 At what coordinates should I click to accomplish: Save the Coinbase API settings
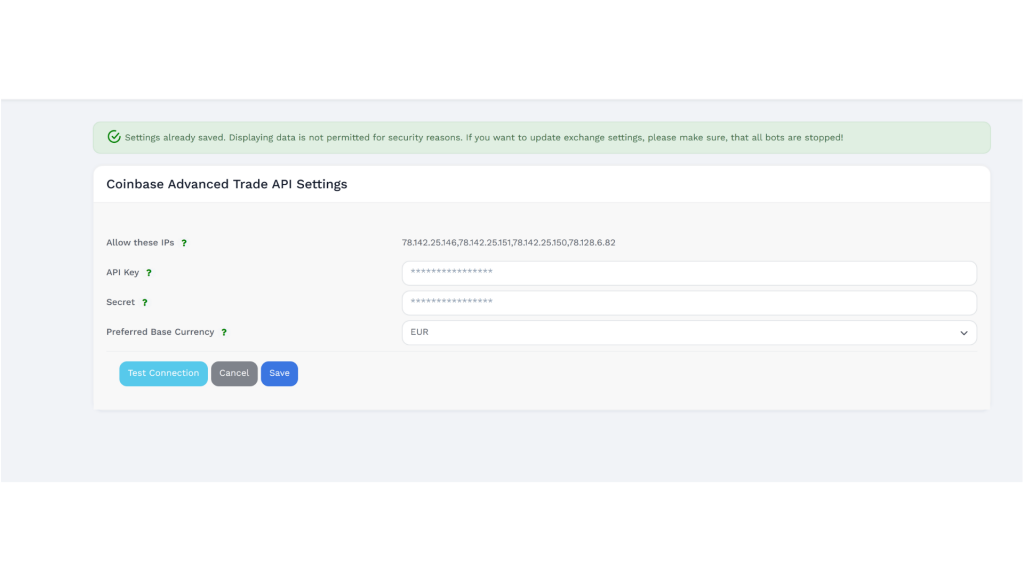[280, 374]
